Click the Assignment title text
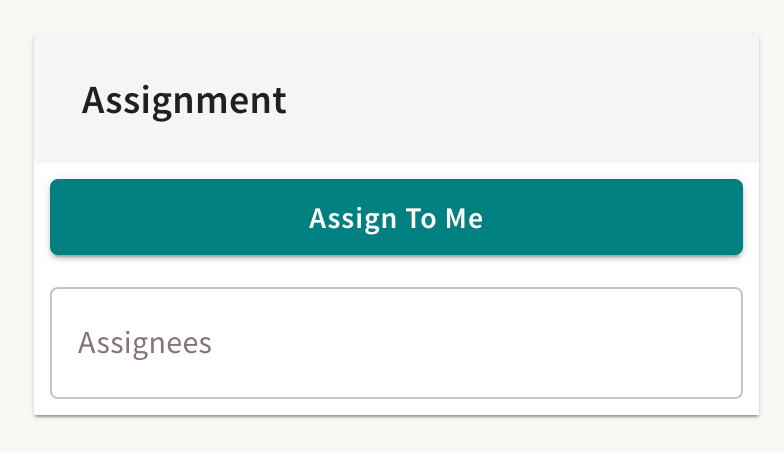Screen dimensions: 784x452 point(184,100)
